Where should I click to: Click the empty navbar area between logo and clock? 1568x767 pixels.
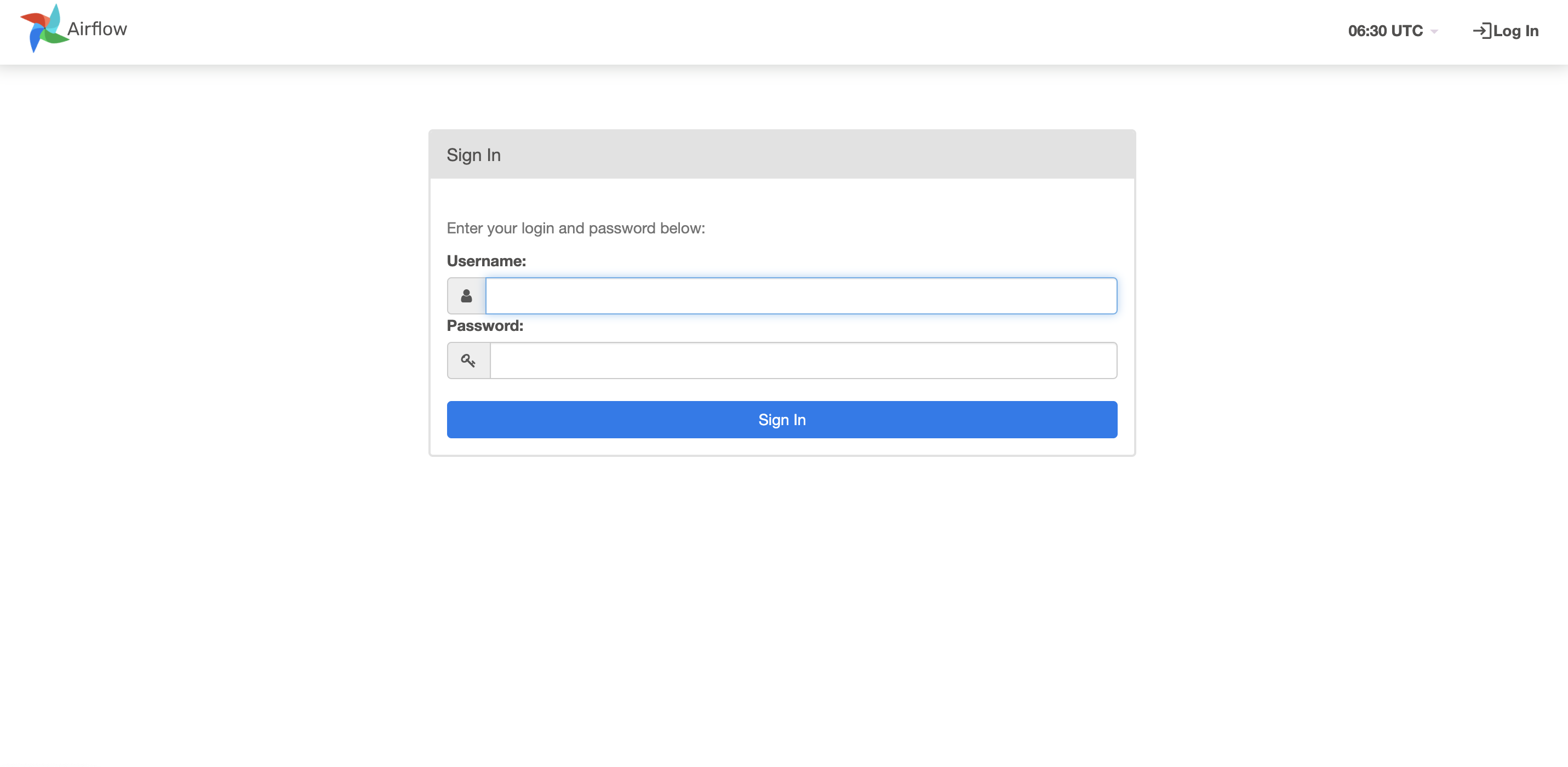click(730, 32)
